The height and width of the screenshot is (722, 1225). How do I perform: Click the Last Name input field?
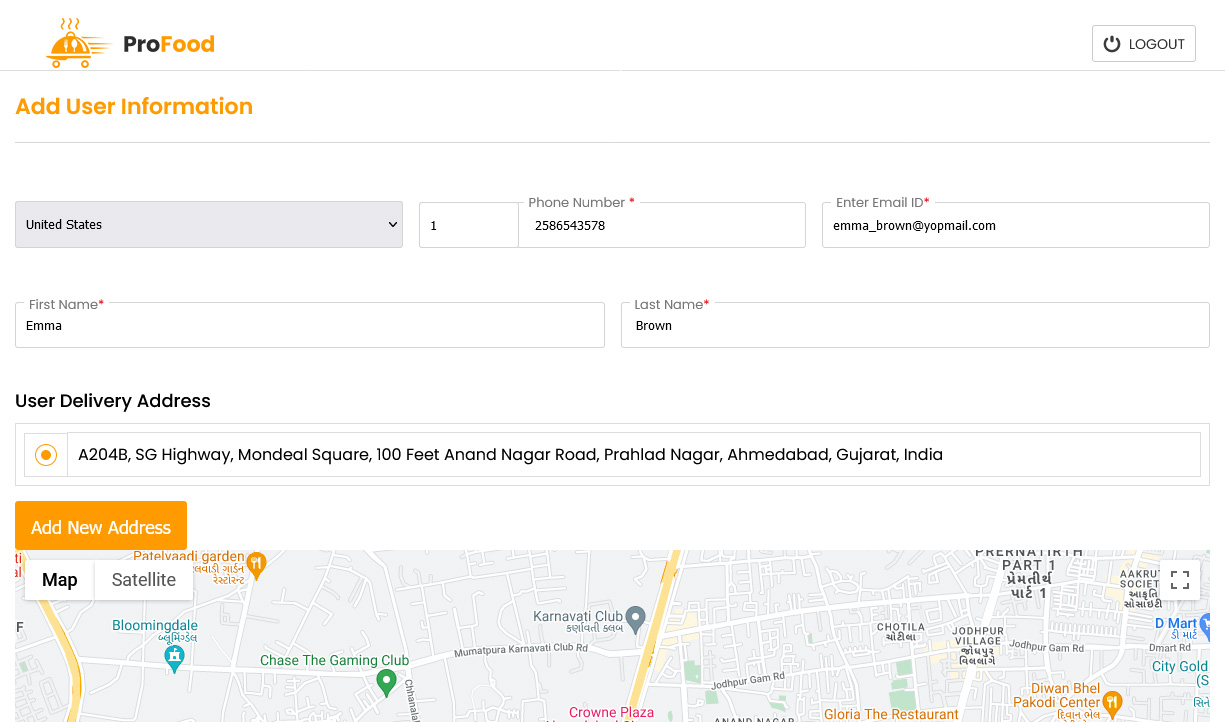915,326
